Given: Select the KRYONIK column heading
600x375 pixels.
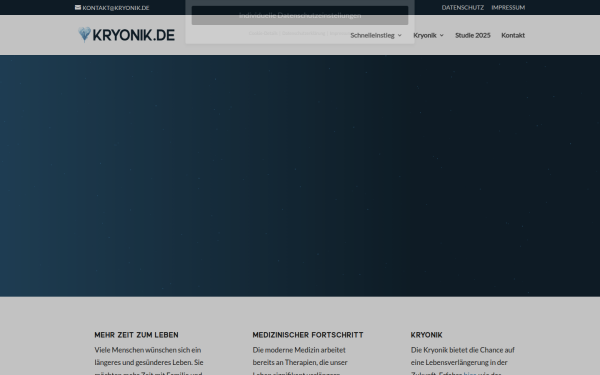Looking at the screenshot, I should 427,335.
